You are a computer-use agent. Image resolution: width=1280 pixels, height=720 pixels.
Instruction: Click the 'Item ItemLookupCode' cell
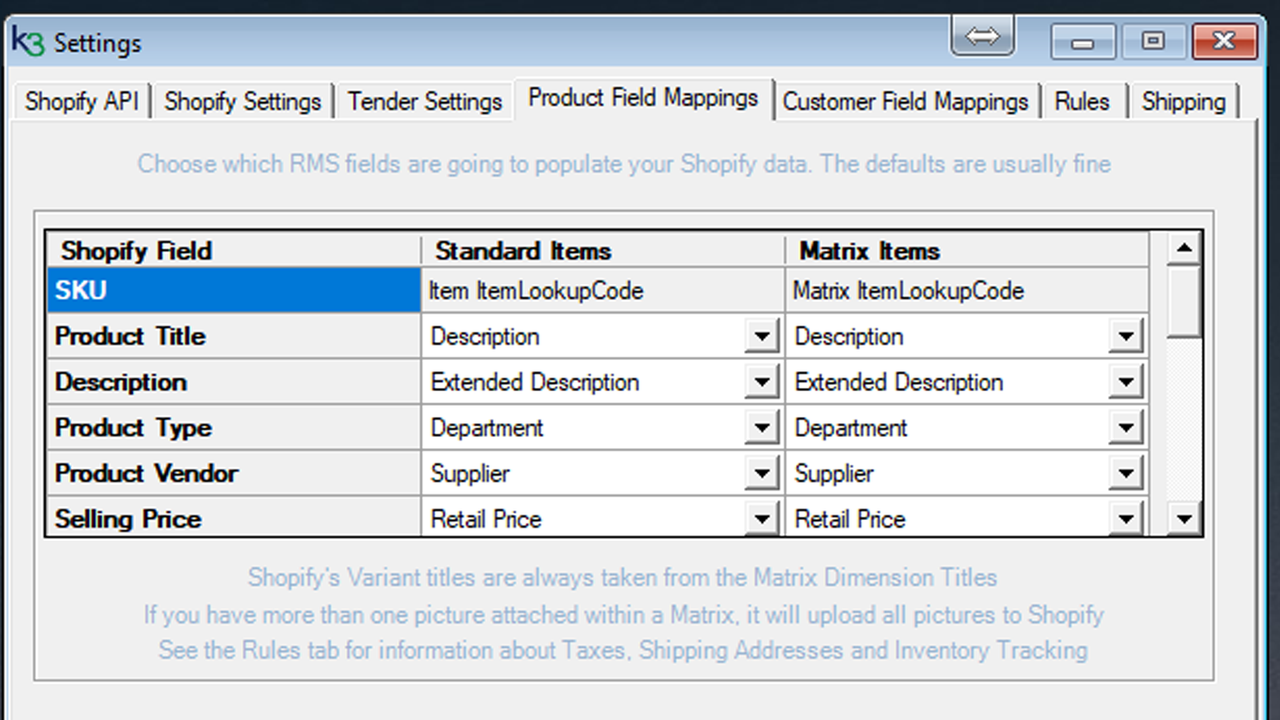[x=604, y=291]
